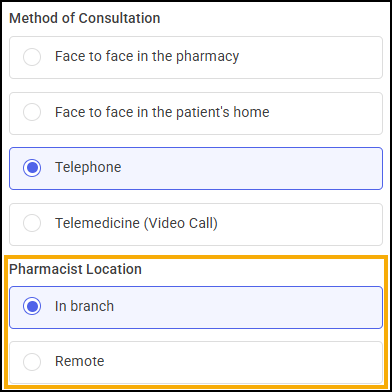
Task: Click empty area of the pharmacy option card
Action: (x=310, y=57)
